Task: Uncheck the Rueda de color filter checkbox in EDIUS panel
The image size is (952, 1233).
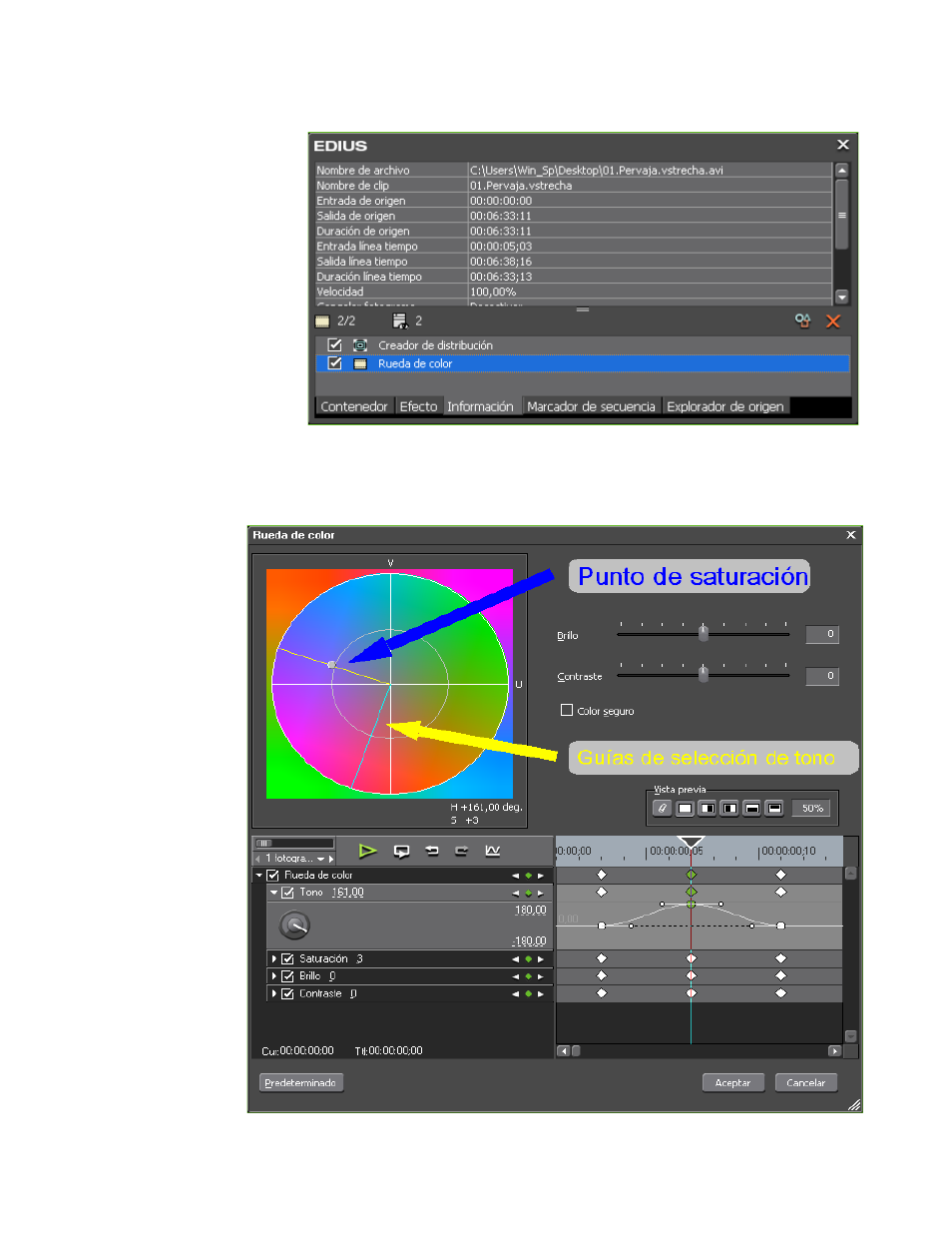Action: click(335, 363)
